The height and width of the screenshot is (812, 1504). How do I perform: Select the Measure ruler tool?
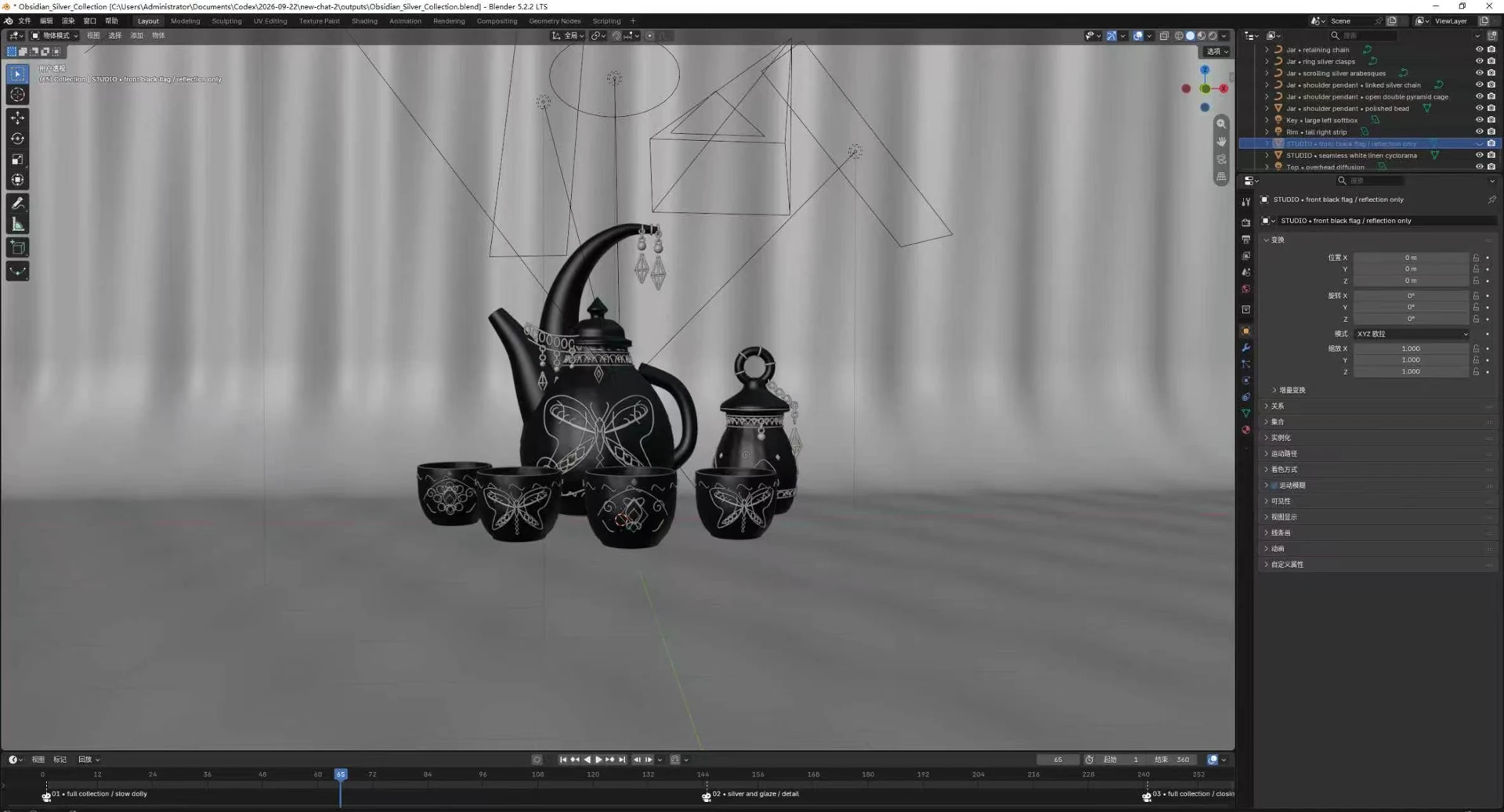point(17,226)
